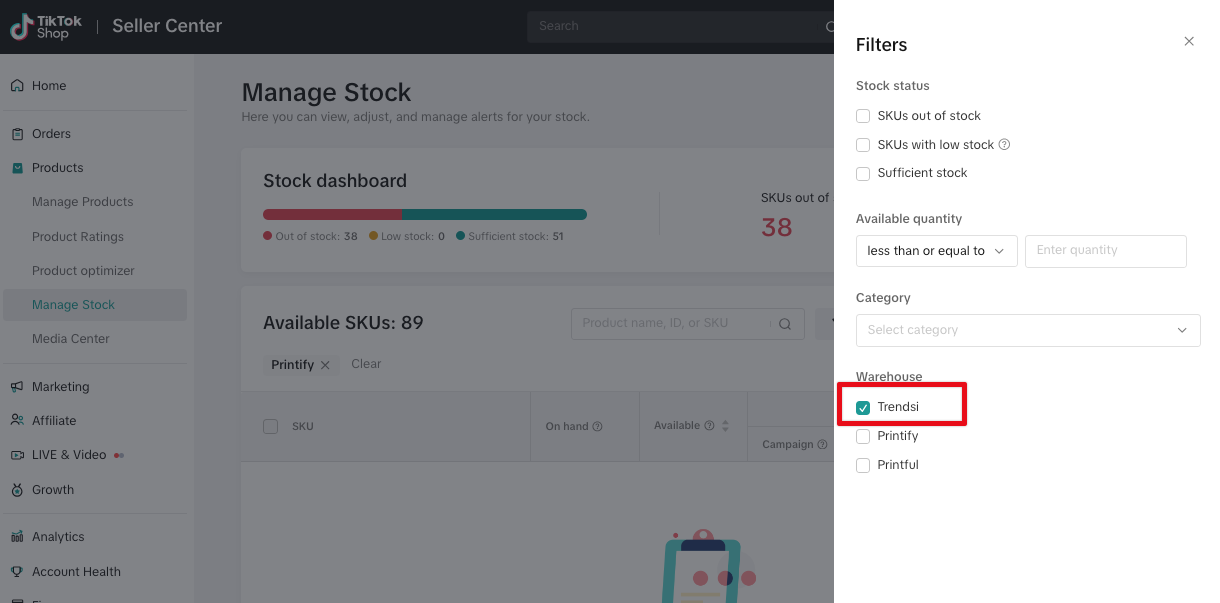The width and height of the screenshot is (1220, 603).
Task: Open the Select category dropdown
Action: point(1028,330)
